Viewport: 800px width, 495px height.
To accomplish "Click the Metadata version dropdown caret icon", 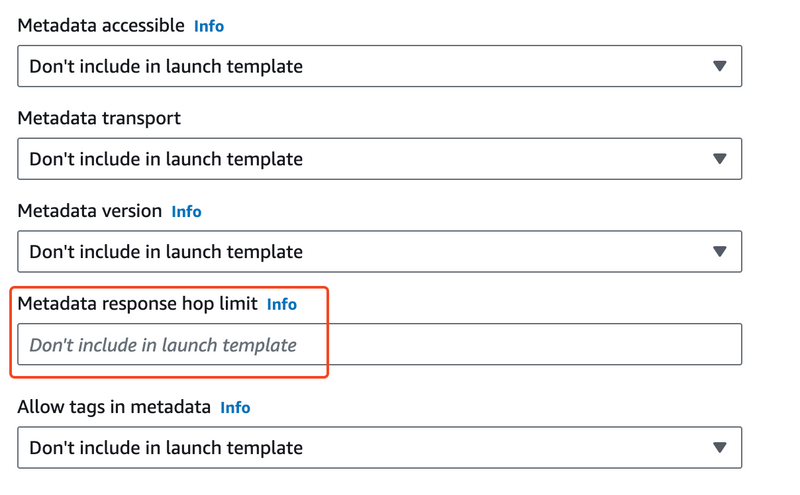I will point(720,252).
